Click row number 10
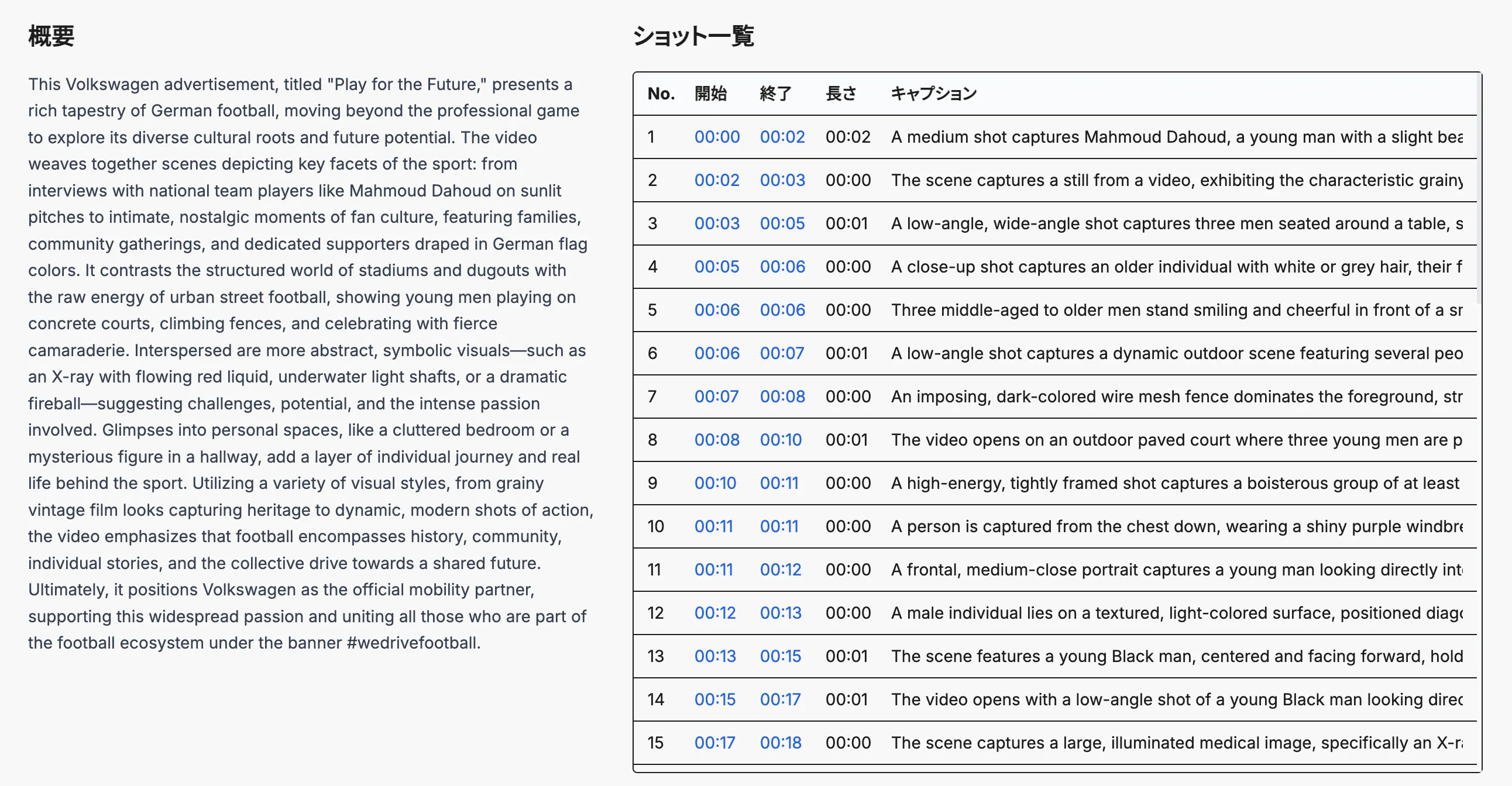Screen dimensions: 1512x786 (655, 526)
